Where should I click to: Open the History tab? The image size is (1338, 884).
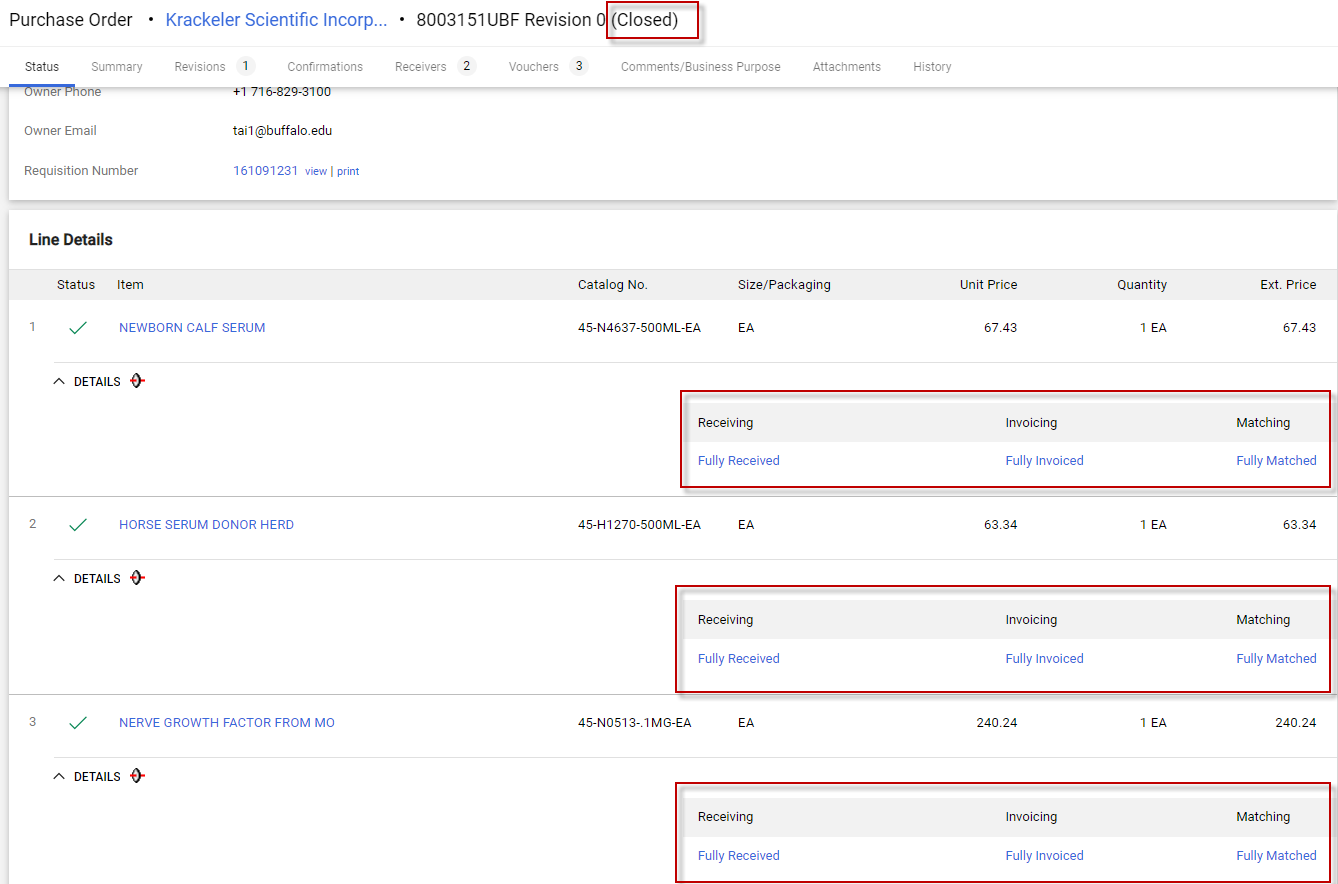point(932,67)
